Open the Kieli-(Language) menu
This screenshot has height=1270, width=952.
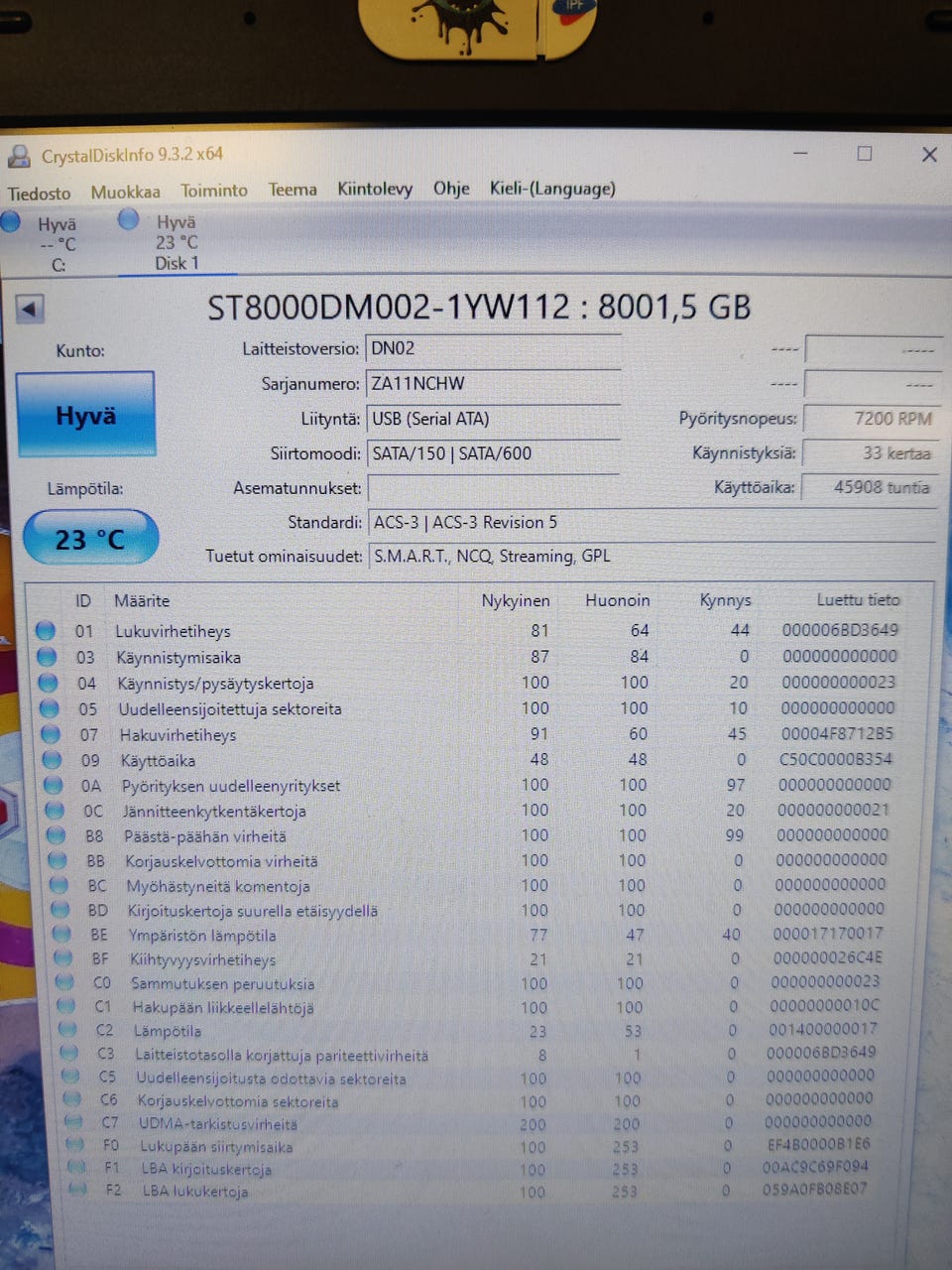point(552,189)
